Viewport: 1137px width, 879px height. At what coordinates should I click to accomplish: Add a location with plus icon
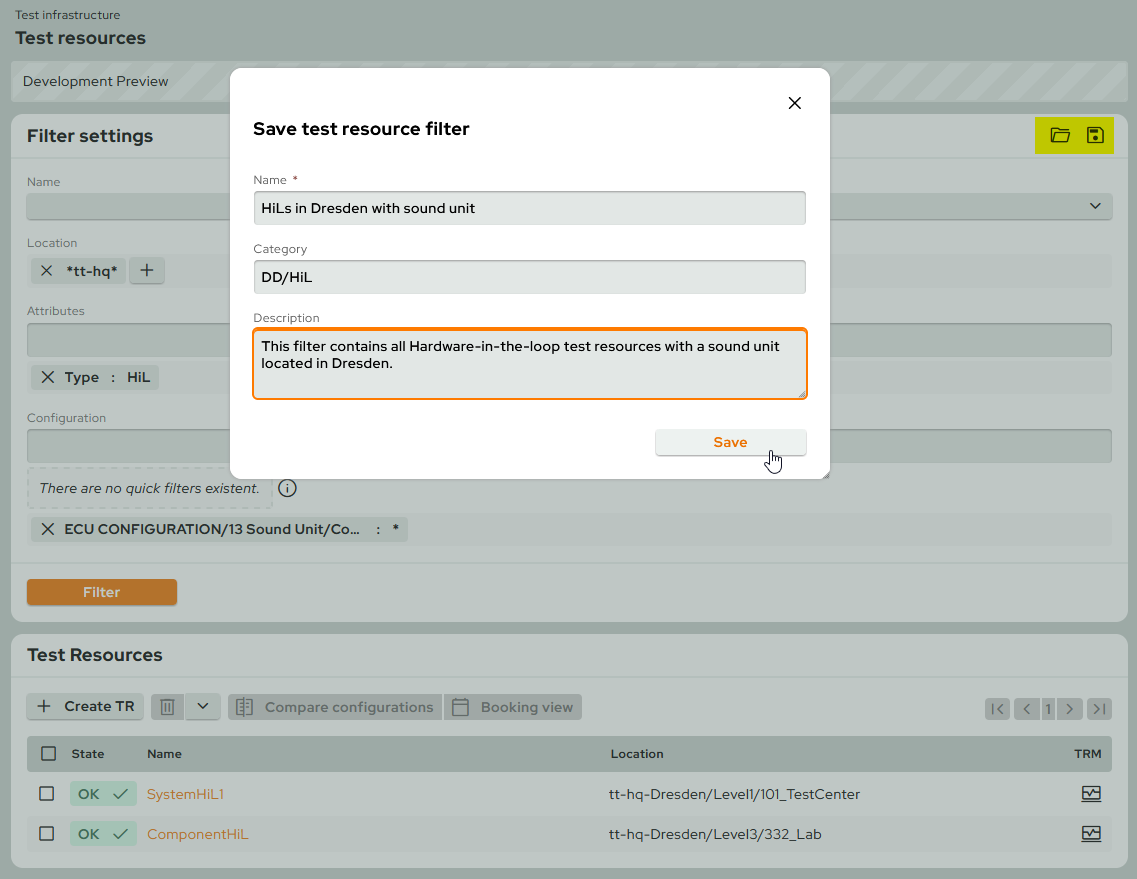147,270
